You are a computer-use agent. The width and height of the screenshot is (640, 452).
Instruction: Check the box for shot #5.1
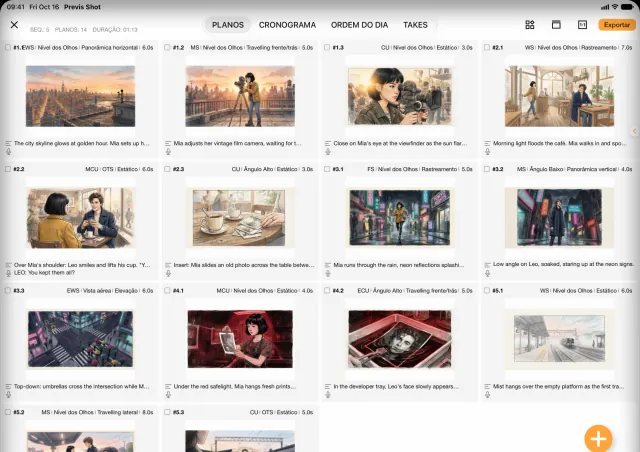click(x=487, y=291)
